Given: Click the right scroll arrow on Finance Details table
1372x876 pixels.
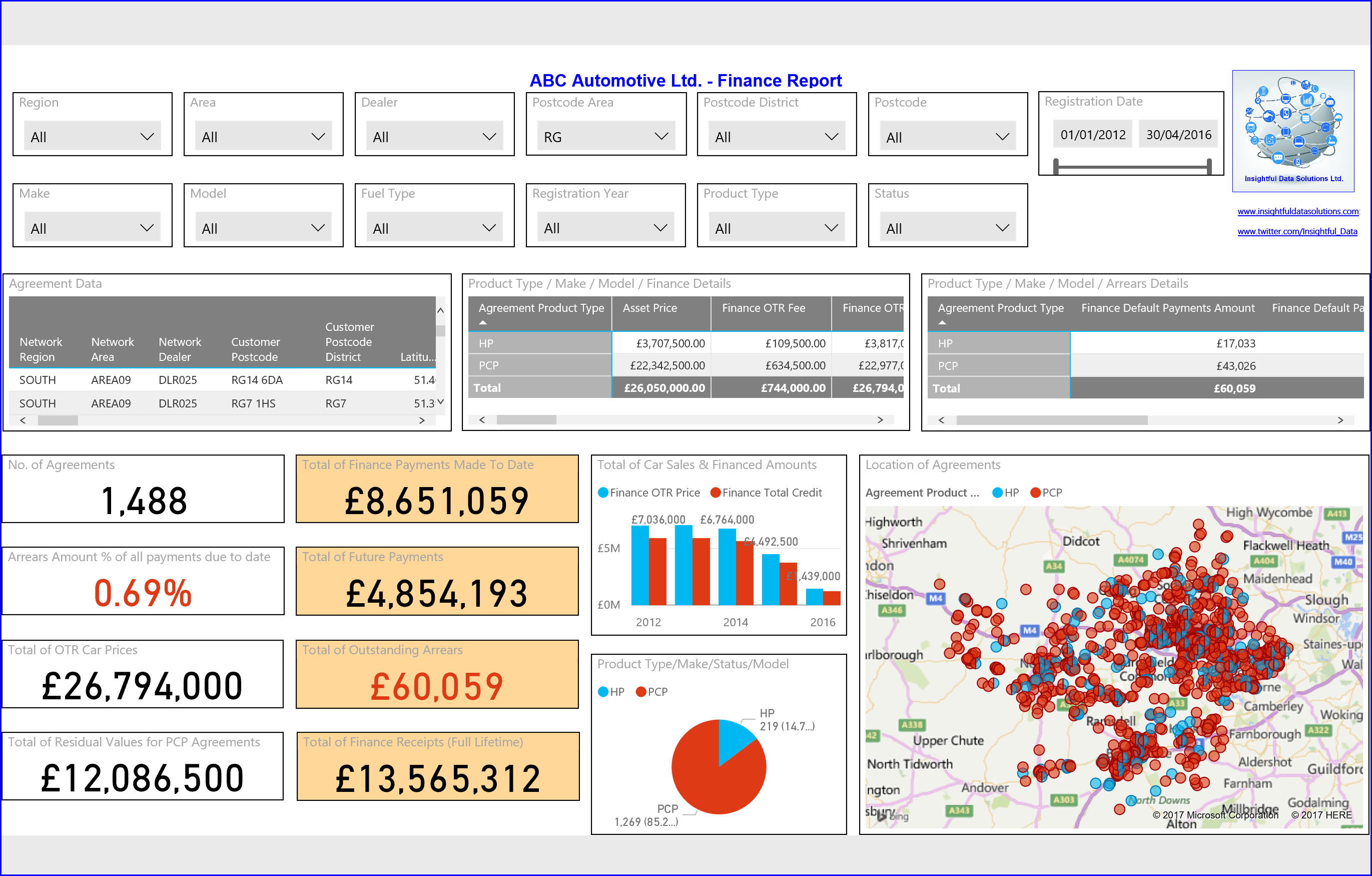Looking at the screenshot, I should click(880, 420).
